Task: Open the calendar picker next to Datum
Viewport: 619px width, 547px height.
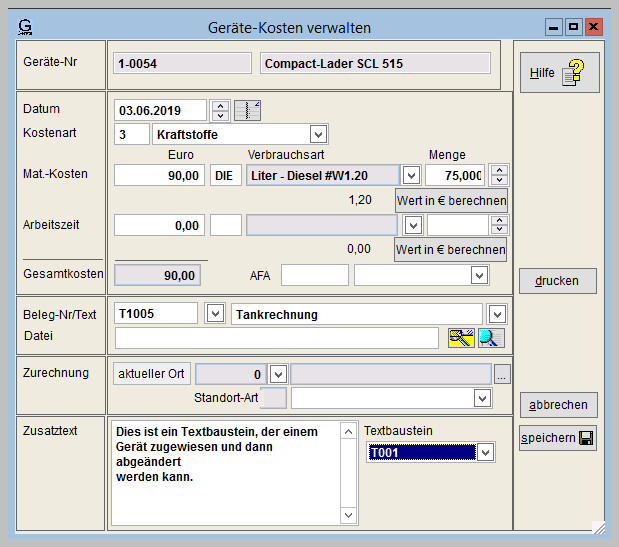Action: [x=247, y=110]
